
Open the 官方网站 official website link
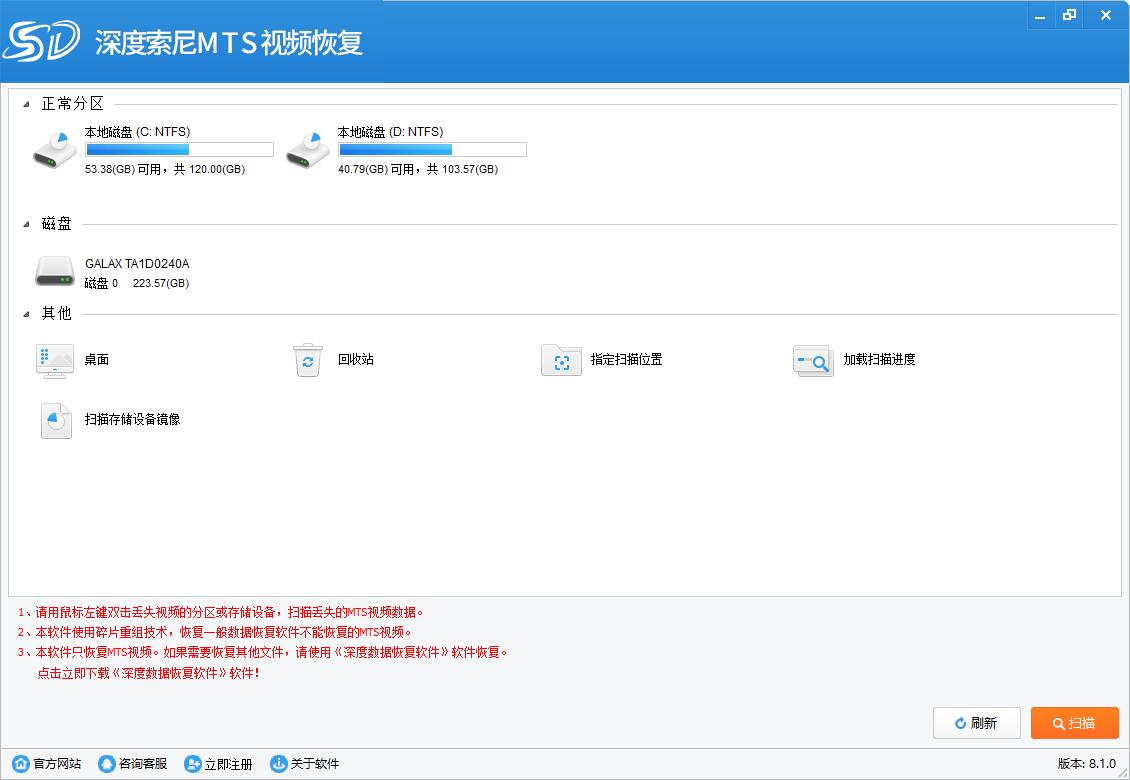pyautogui.click(x=47, y=764)
